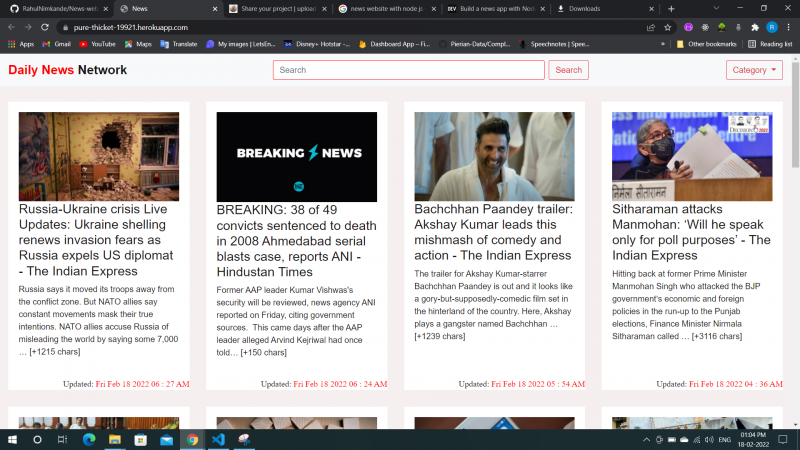Open Mail app from taskbar
This screenshot has height=450, width=800.
[166, 439]
